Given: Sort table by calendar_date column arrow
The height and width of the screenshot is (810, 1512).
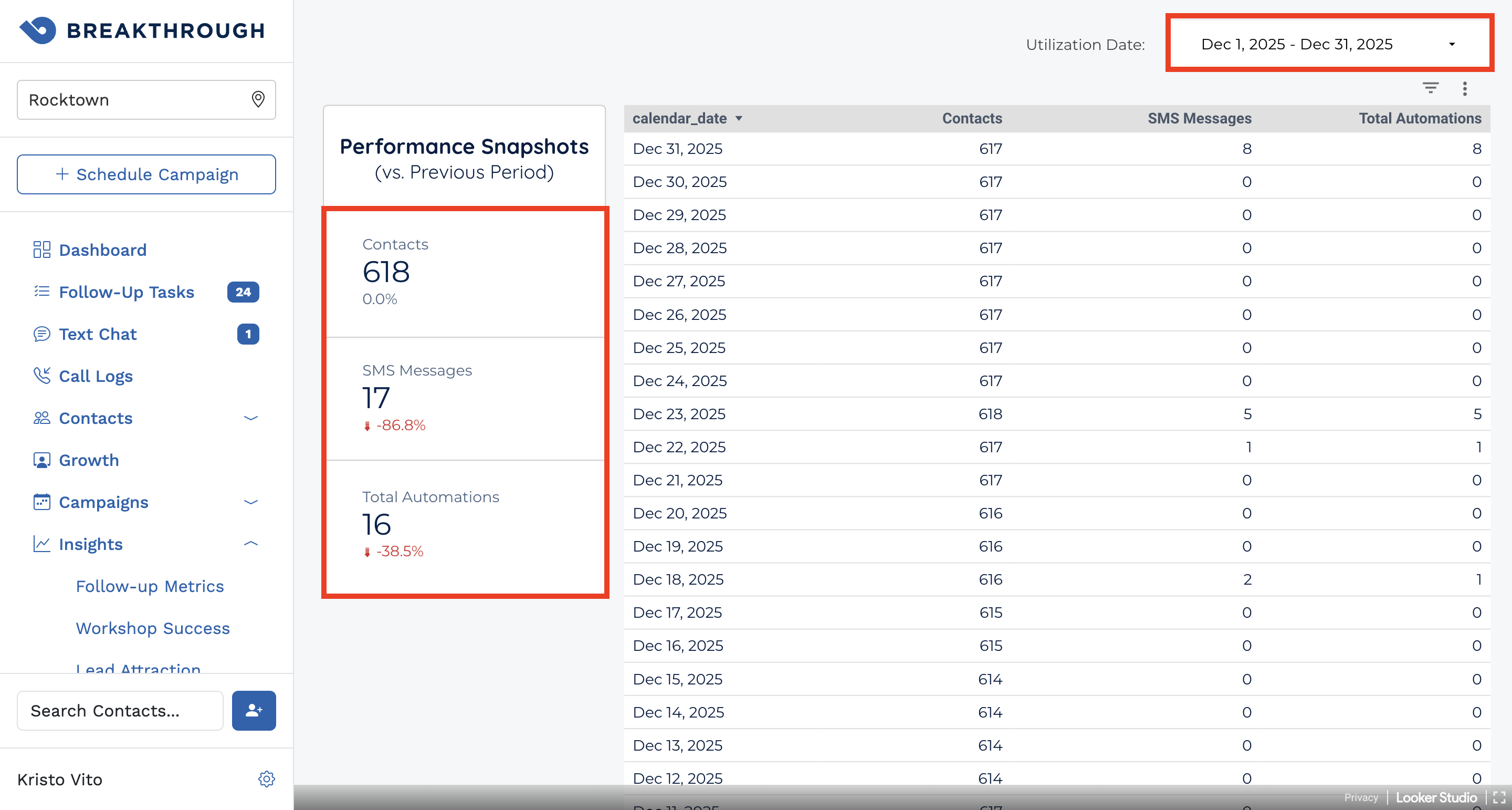Looking at the screenshot, I should coord(739,119).
